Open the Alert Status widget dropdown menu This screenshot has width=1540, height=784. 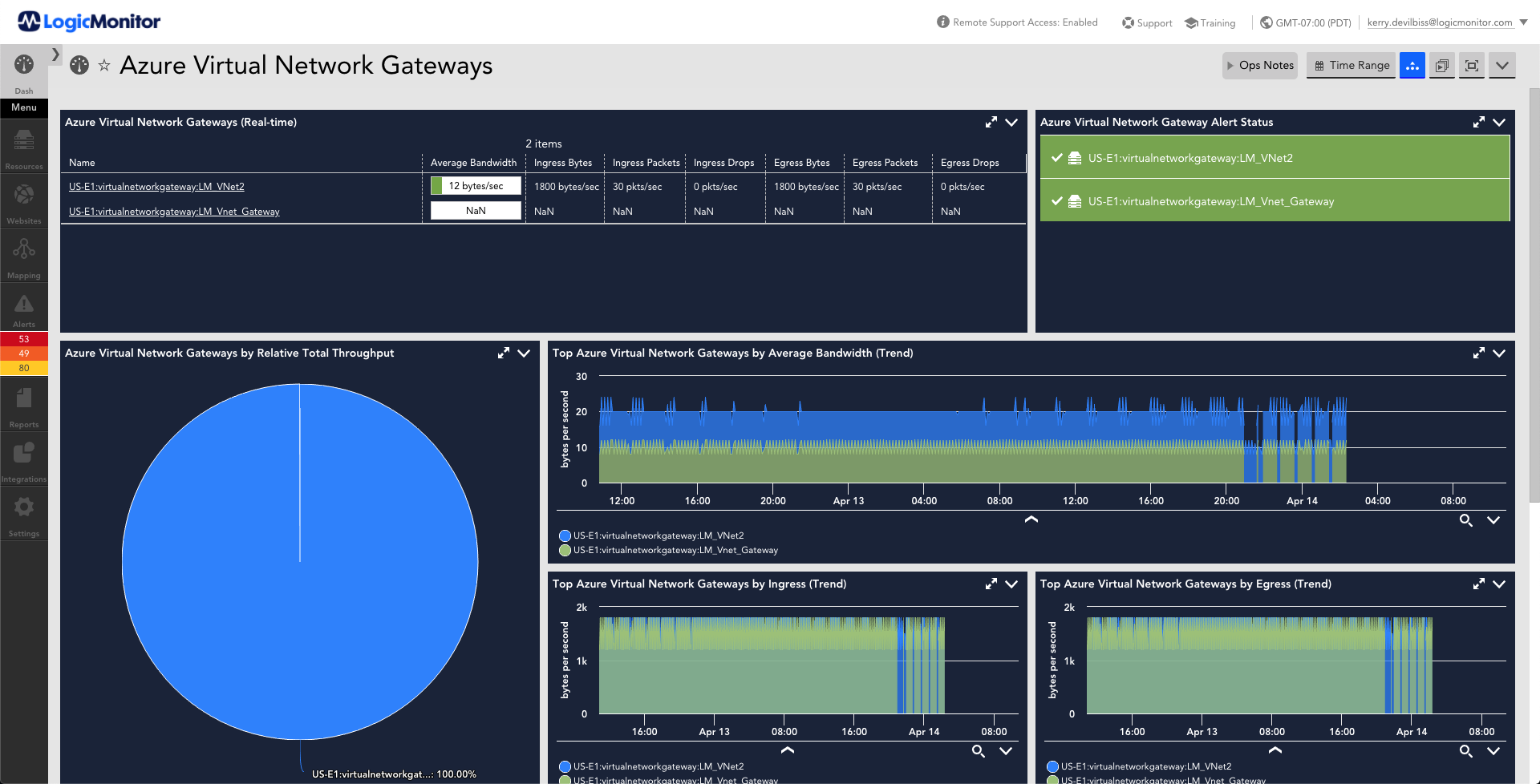tap(1499, 123)
